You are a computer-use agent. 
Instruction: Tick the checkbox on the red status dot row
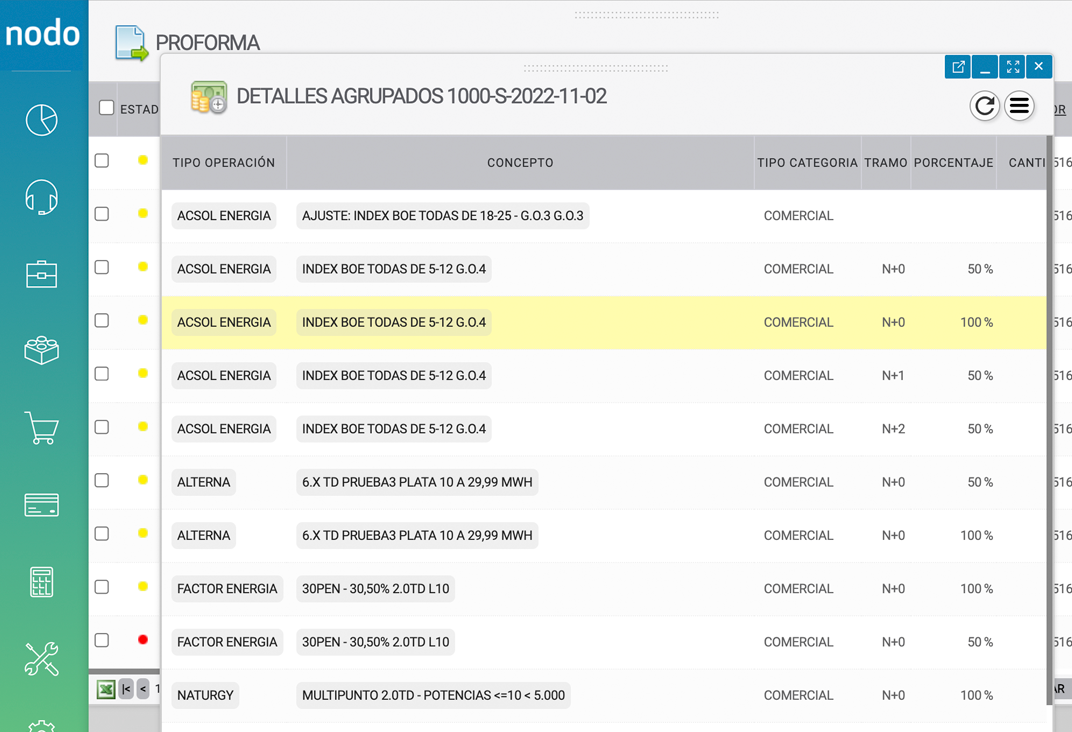[102, 640]
